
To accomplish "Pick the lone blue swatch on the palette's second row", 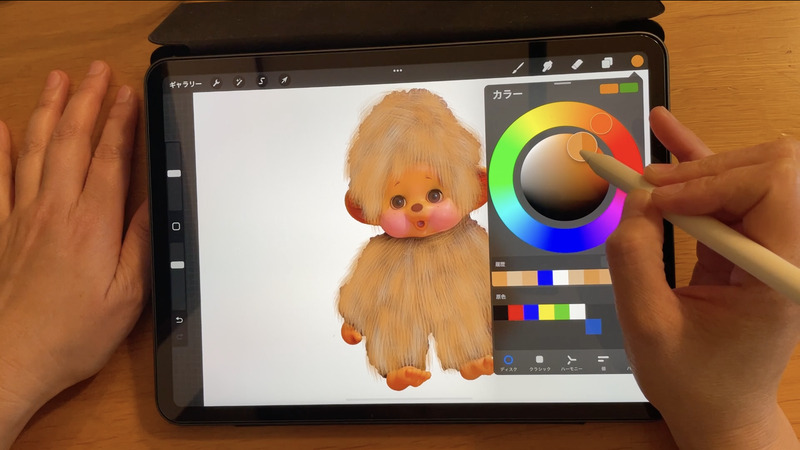I will (593, 327).
